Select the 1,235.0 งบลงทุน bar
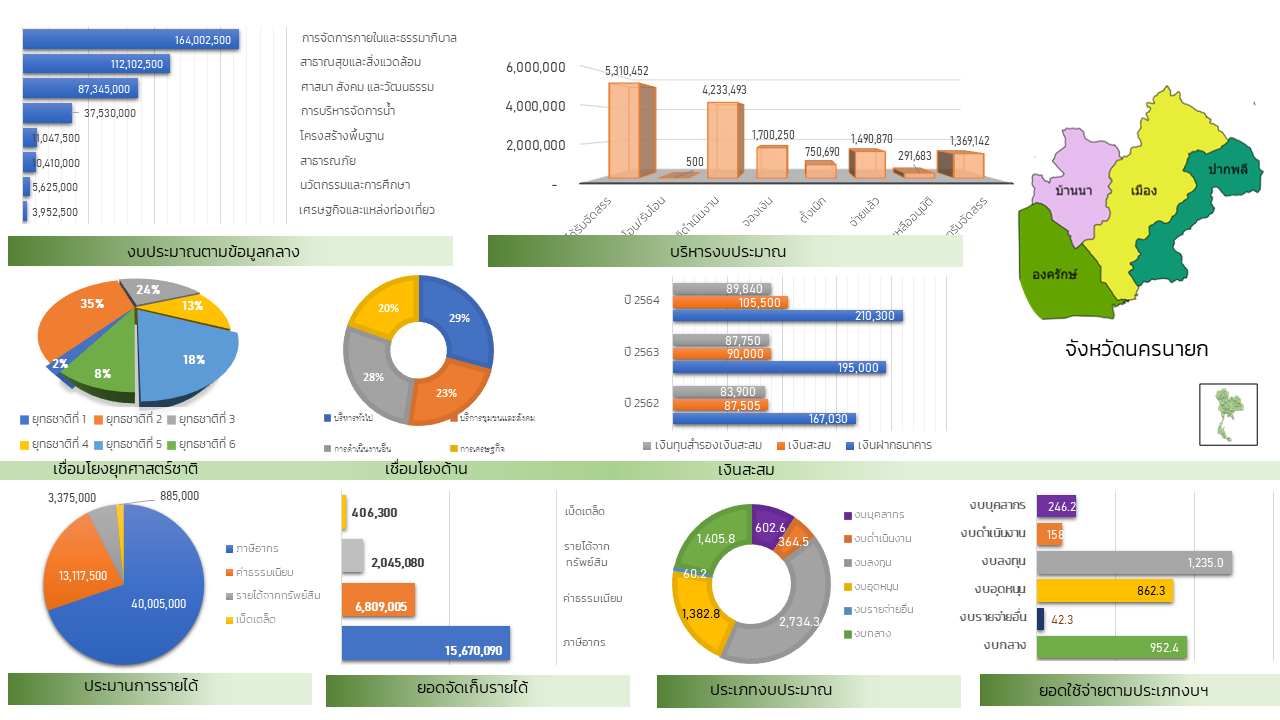Image resolution: width=1280 pixels, height=720 pixels. click(1134, 563)
